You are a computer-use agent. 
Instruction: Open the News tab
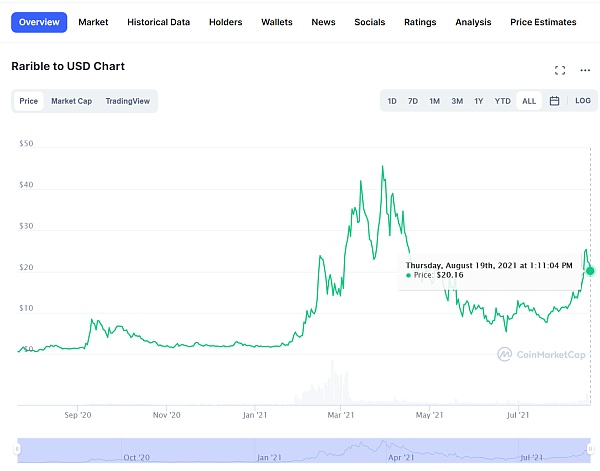pos(323,22)
